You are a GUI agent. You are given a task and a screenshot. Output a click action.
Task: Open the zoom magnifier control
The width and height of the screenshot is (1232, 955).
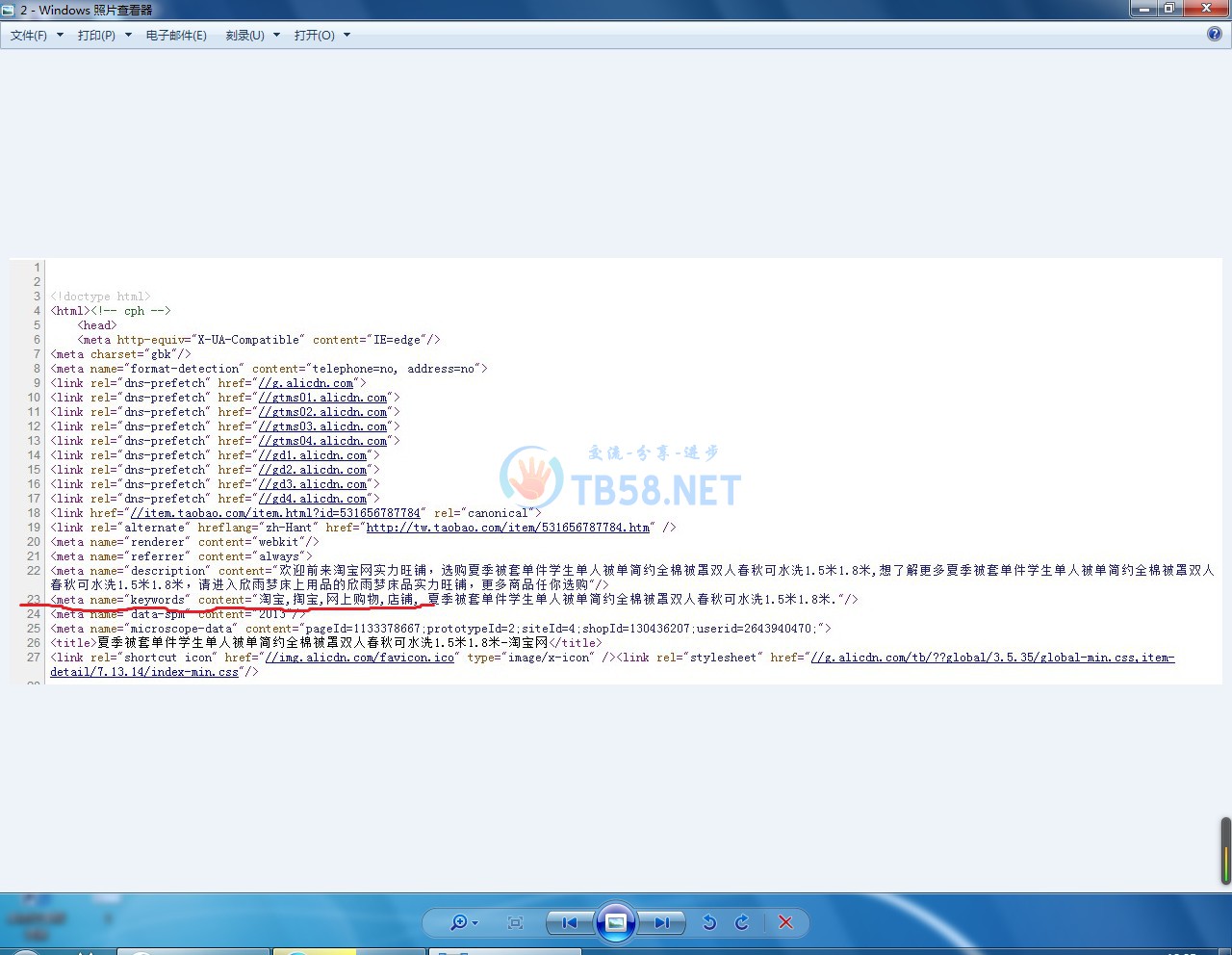point(463,922)
